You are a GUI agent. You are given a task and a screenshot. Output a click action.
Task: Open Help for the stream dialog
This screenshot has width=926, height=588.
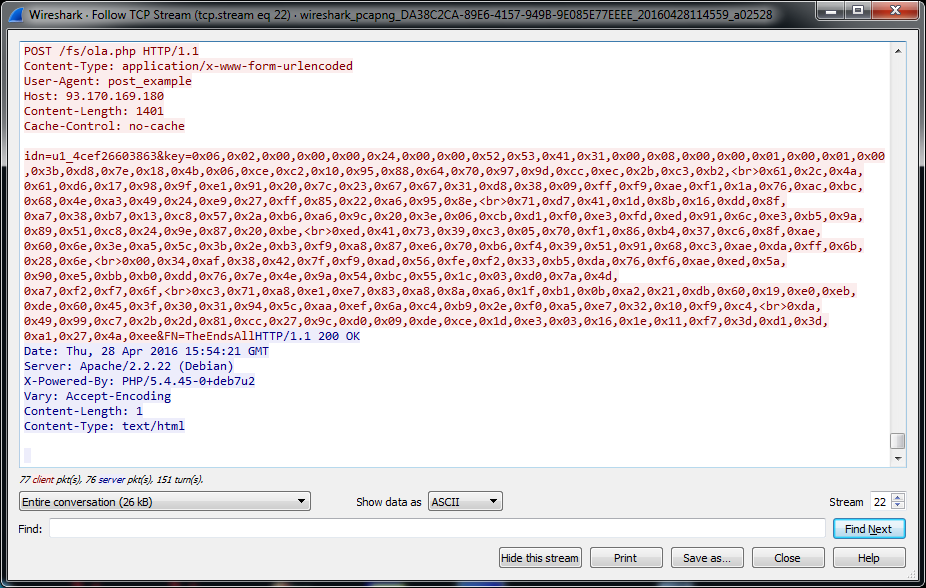click(x=868, y=558)
